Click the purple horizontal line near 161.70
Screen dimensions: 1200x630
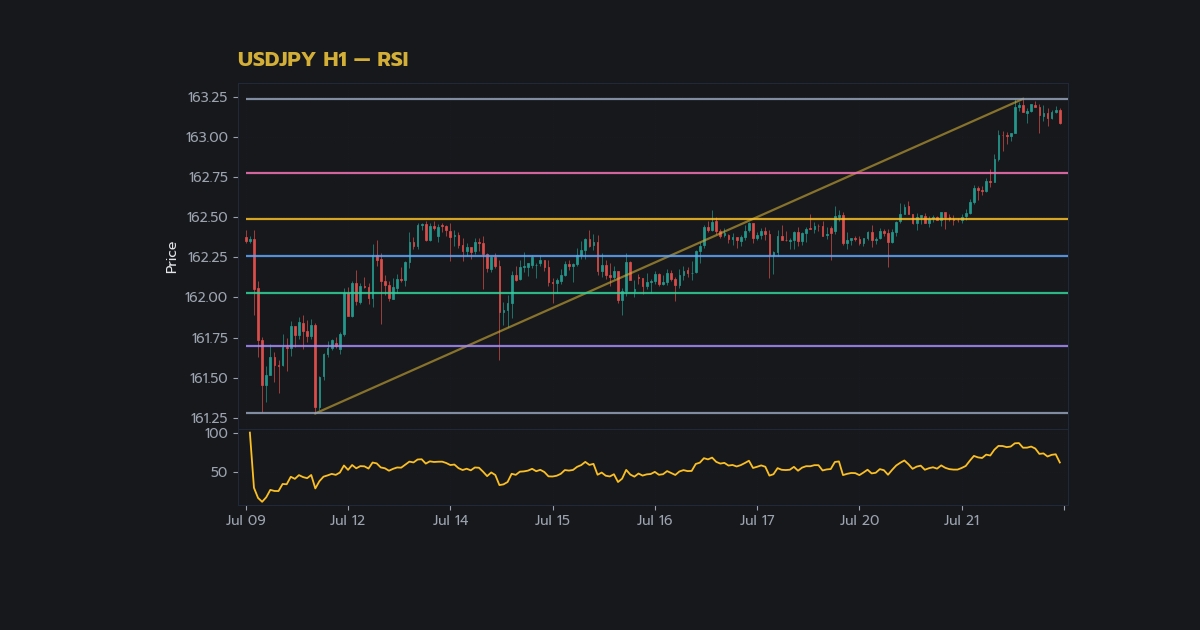(x=654, y=346)
